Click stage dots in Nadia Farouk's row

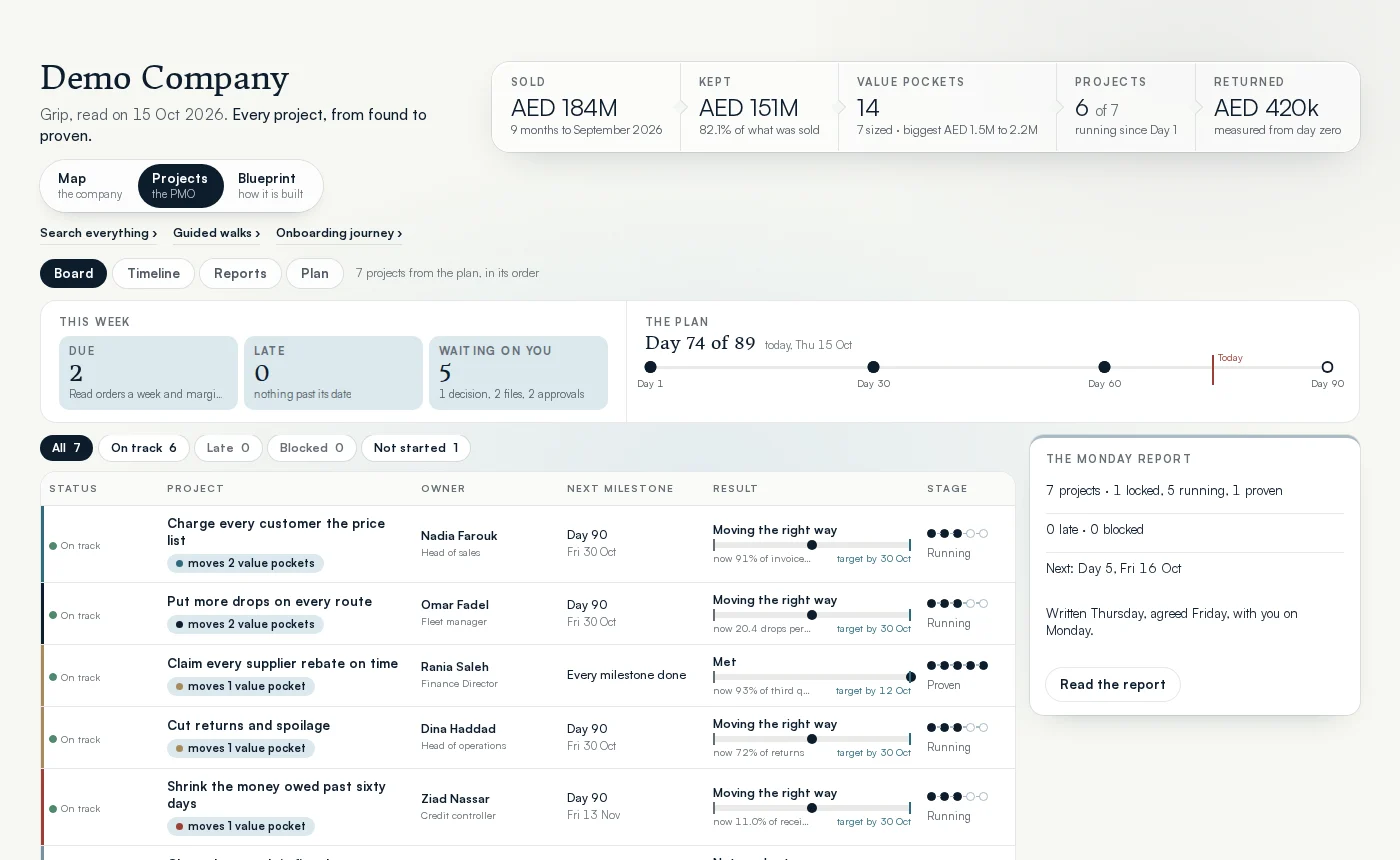pos(957,533)
